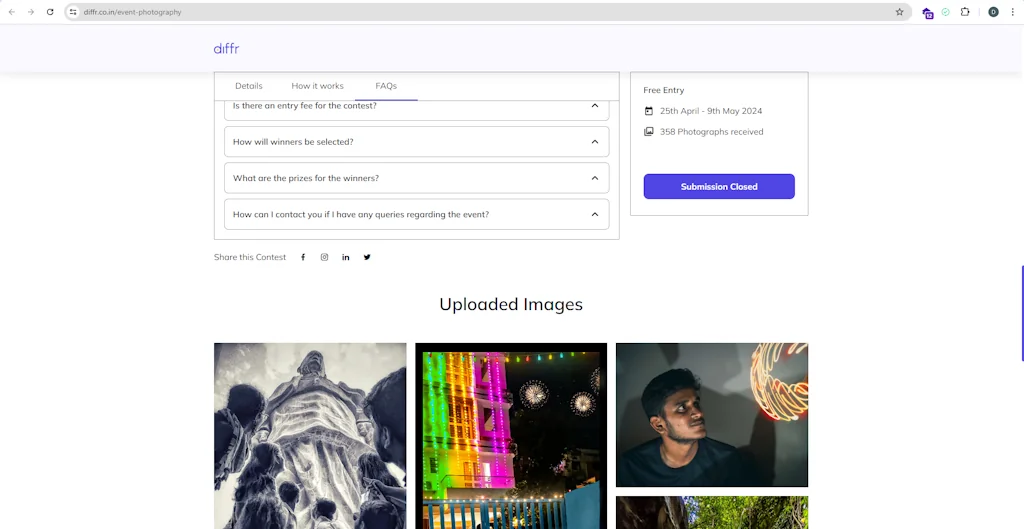Click the 'Share this Contest' label
Screen dimensions: 1024x529
(250, 257)
